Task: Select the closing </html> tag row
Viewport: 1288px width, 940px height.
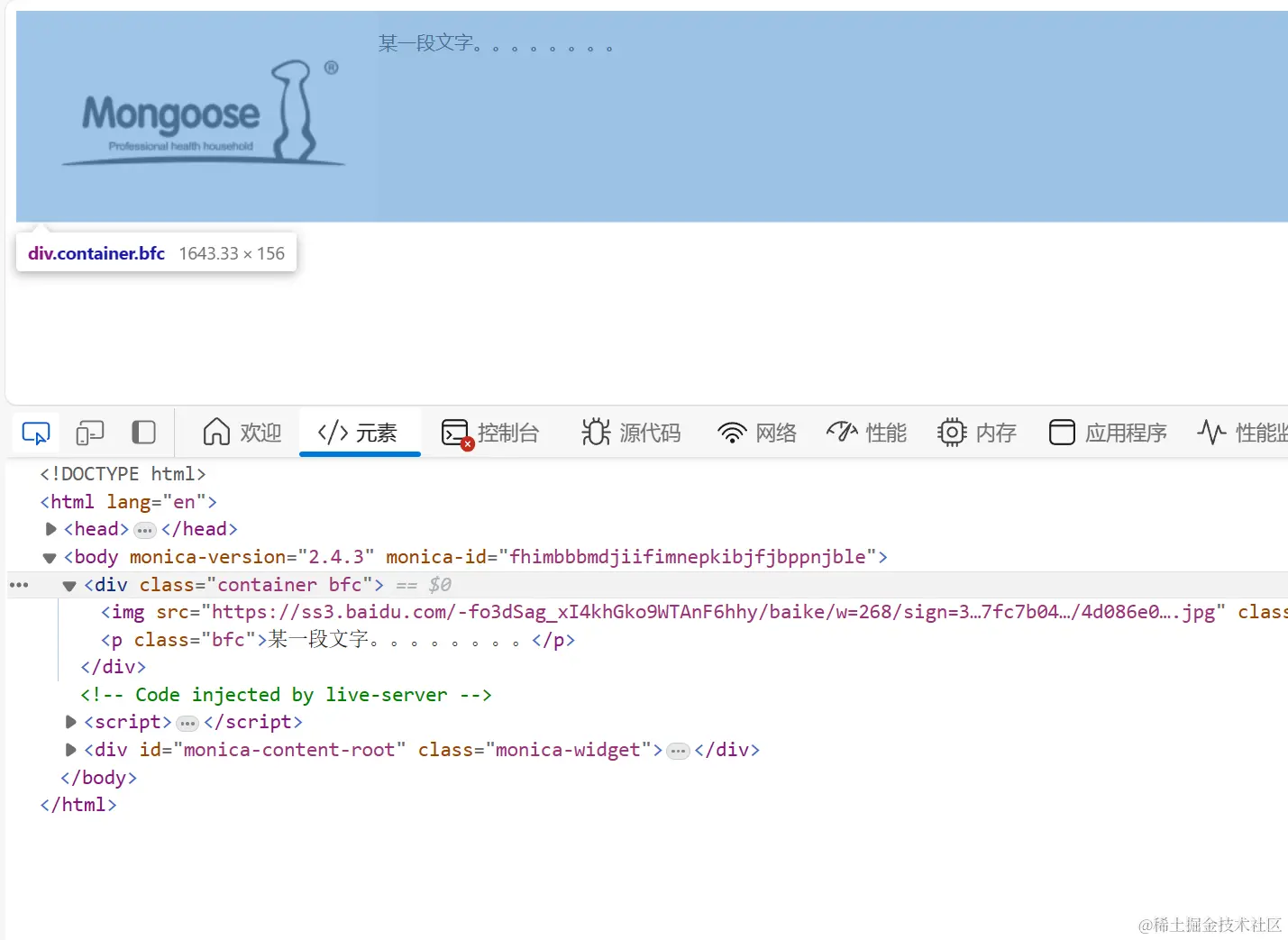Action: [78, 805]
